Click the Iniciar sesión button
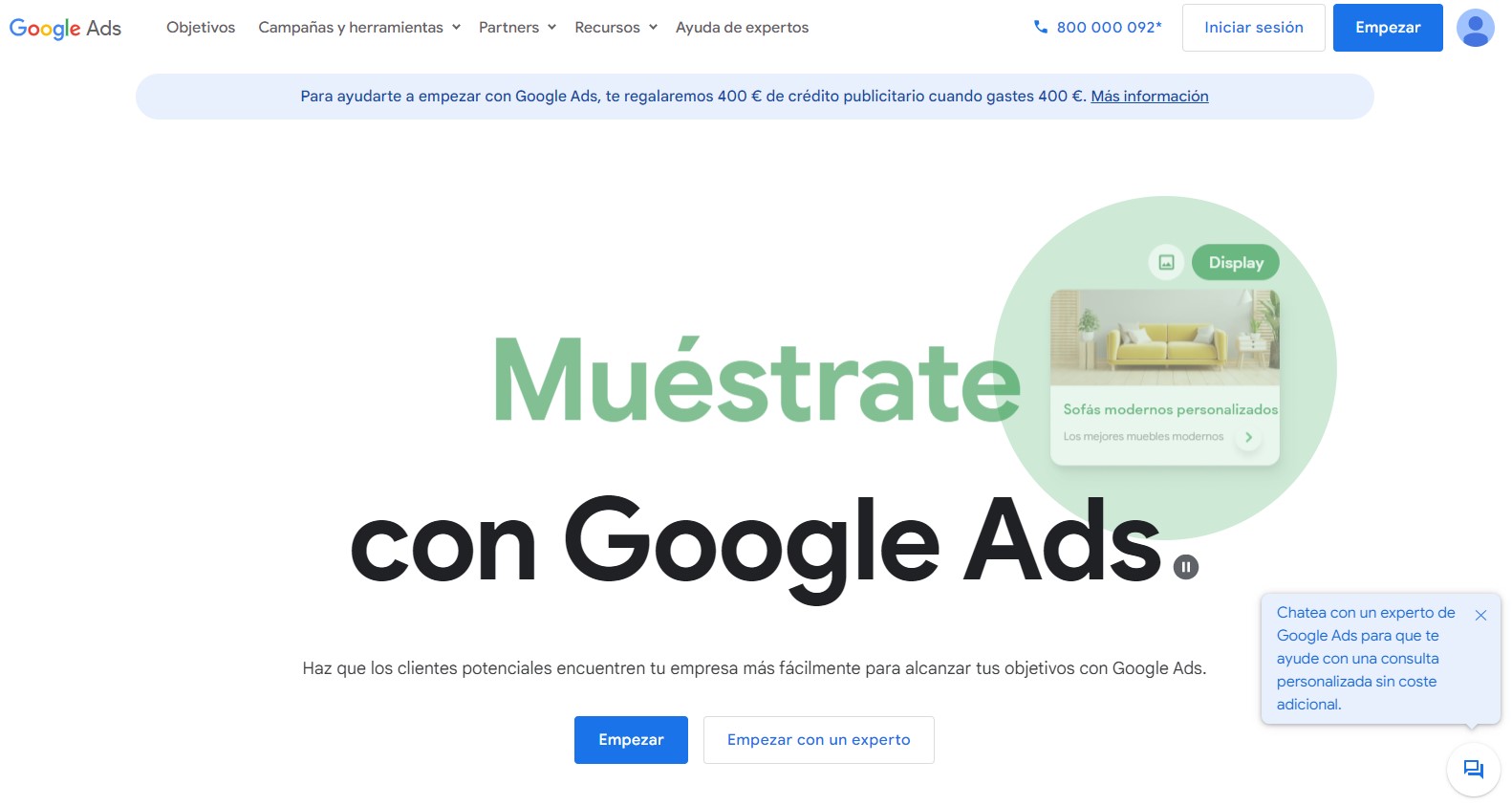This screenshot has height=806, width=1512. tap(1253, 28)
